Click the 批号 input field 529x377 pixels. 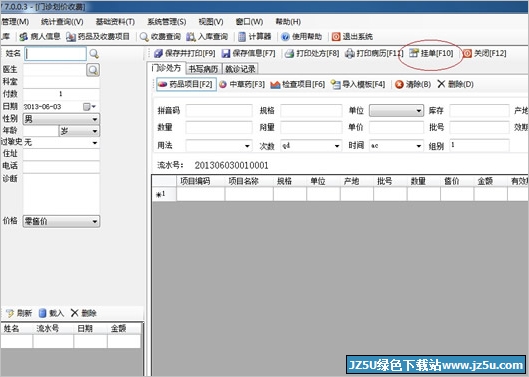pos(479,128)
